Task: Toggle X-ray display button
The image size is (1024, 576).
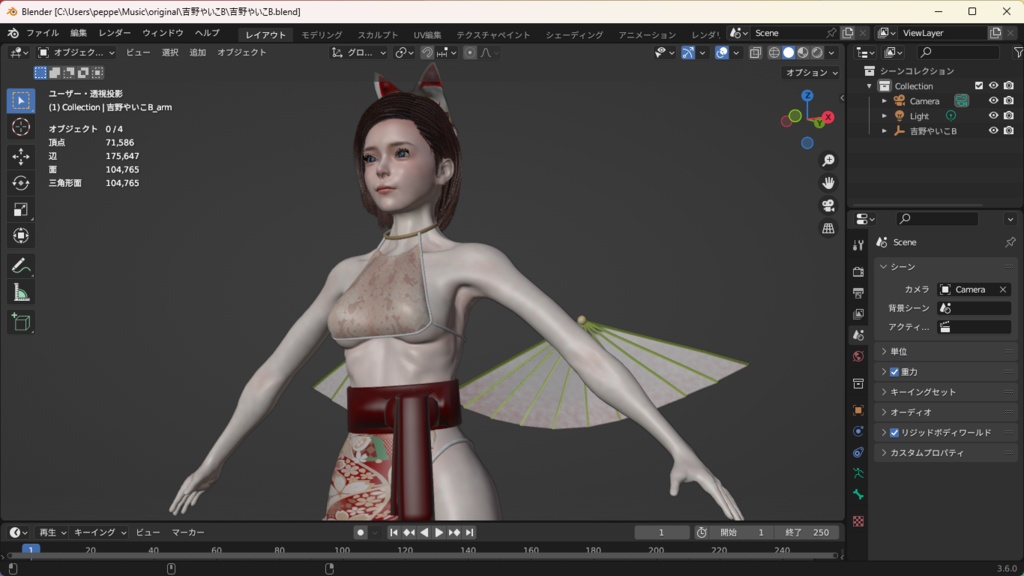Action: 755,52
